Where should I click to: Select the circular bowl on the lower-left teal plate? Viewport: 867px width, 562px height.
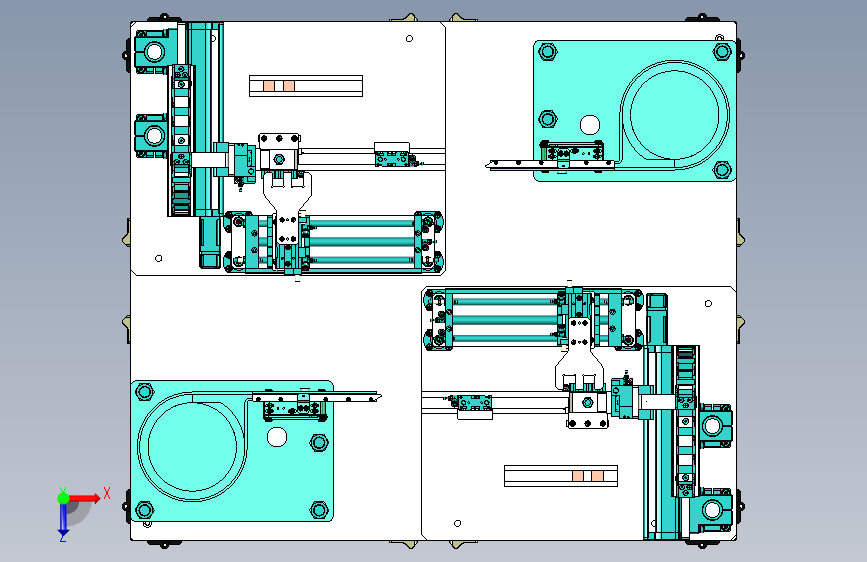tap(192, 446)
